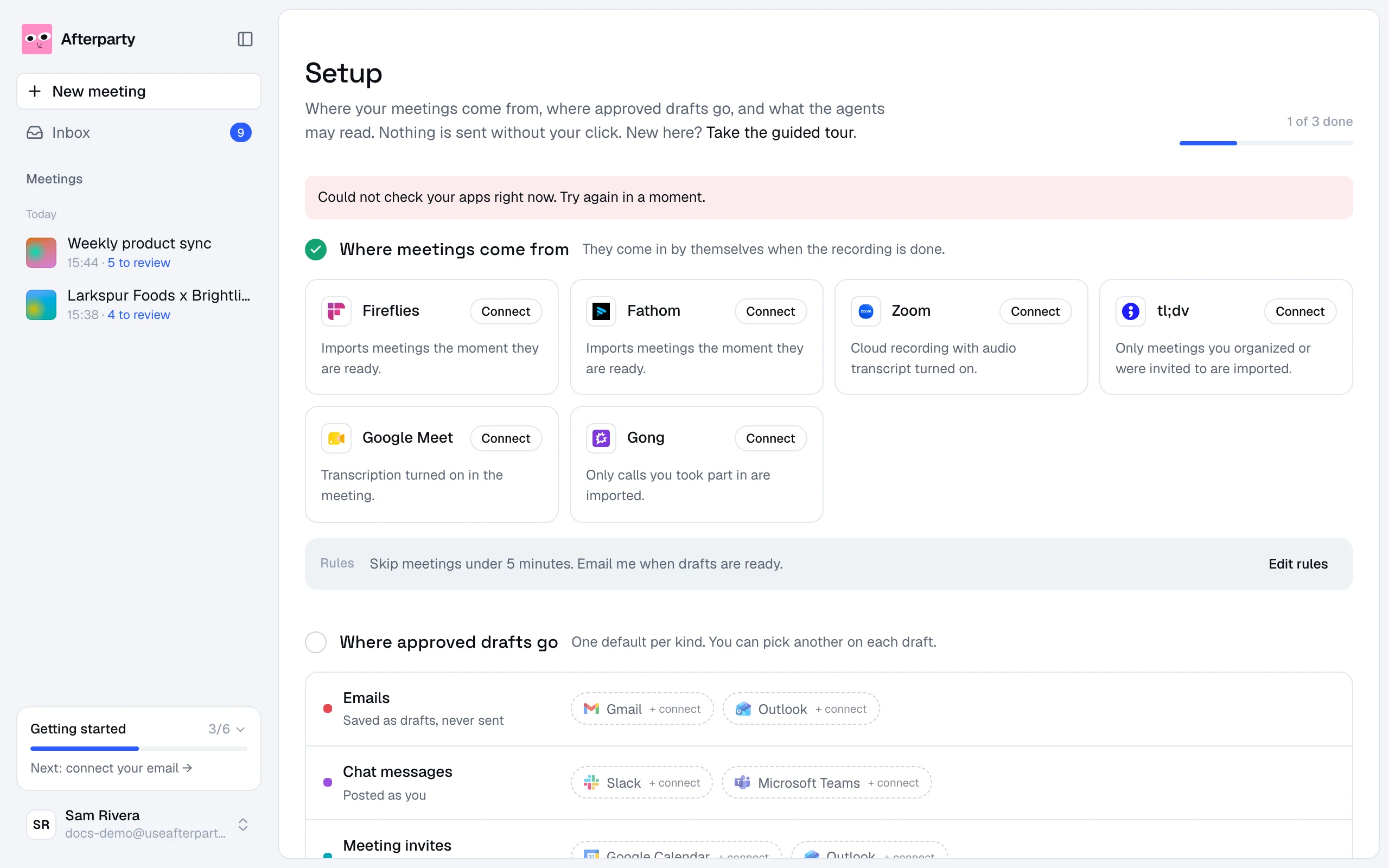Click the Fireflies app icon
The height and width of the screenshot is (868, 1389).
coord(336,311)
